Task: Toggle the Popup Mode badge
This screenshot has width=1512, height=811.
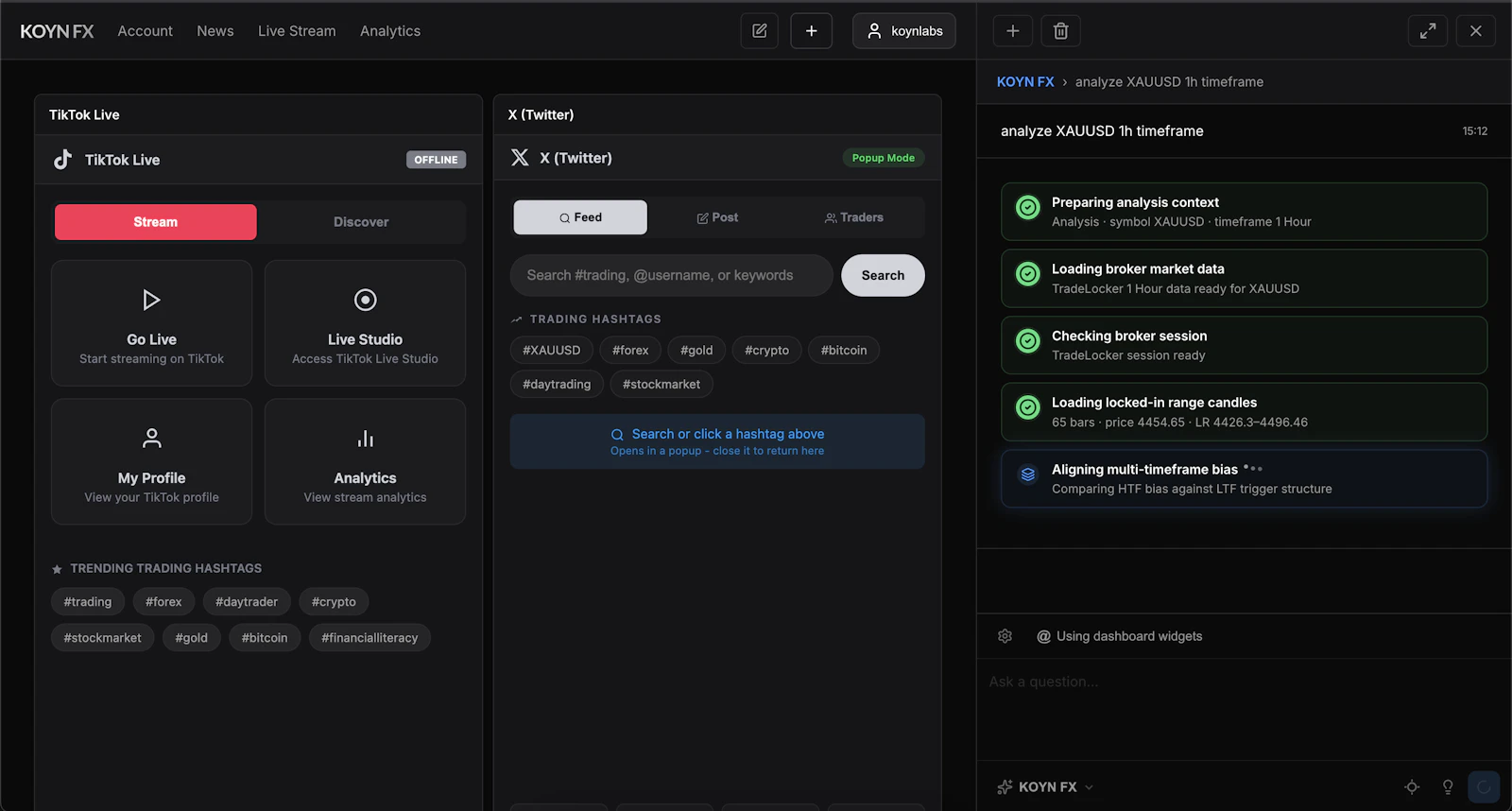Action: coord(884,158)
